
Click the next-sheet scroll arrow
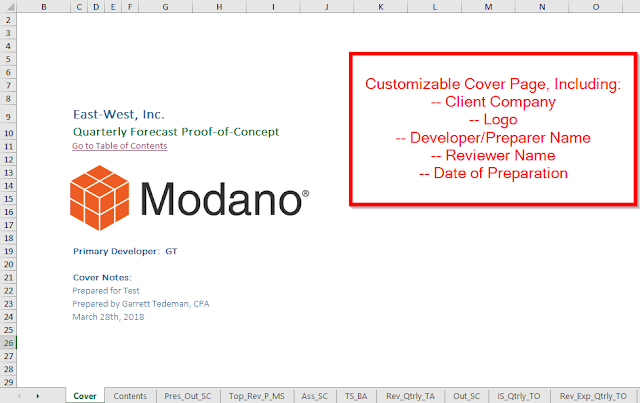[38, 396]
